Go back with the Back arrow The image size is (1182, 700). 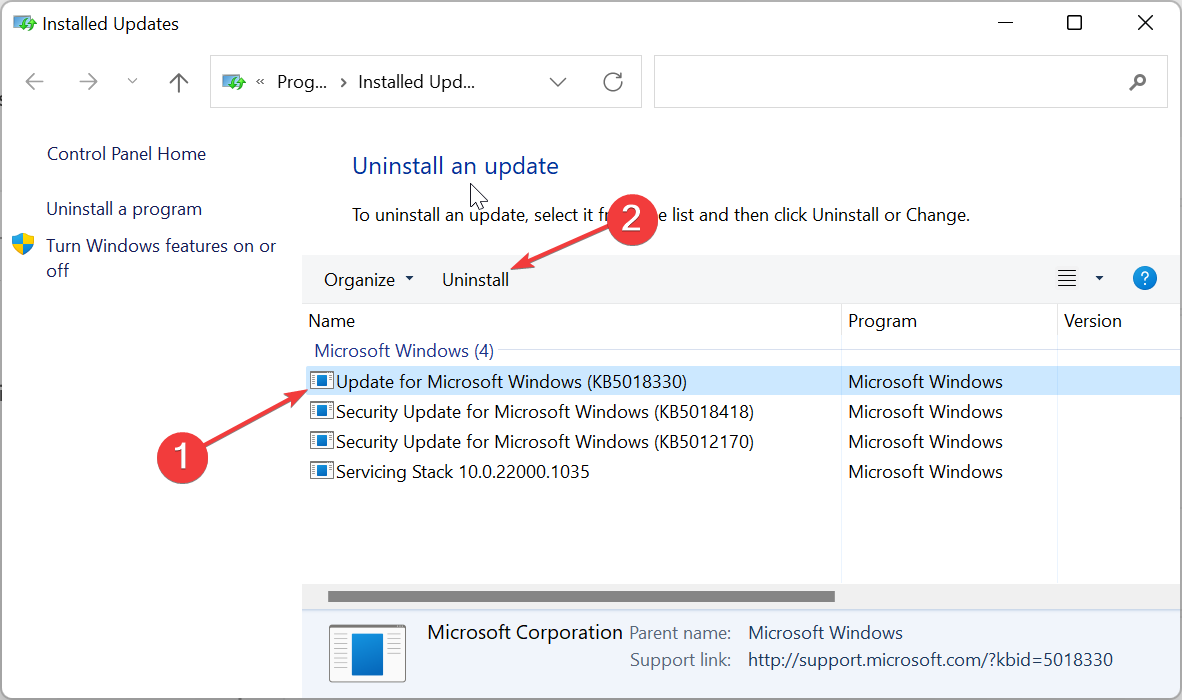click(x=35, y=81)
